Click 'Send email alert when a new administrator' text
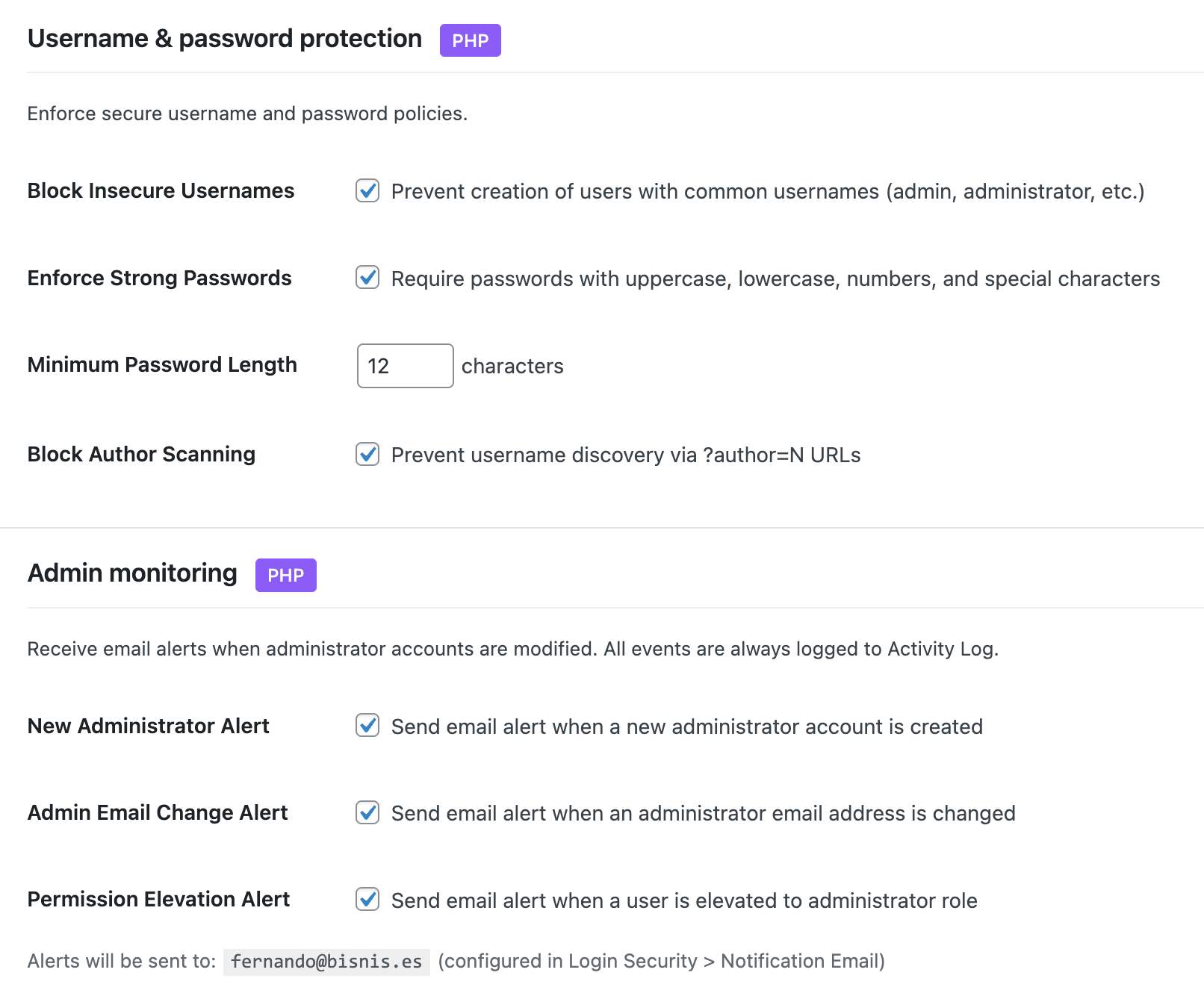 (686, 727)
